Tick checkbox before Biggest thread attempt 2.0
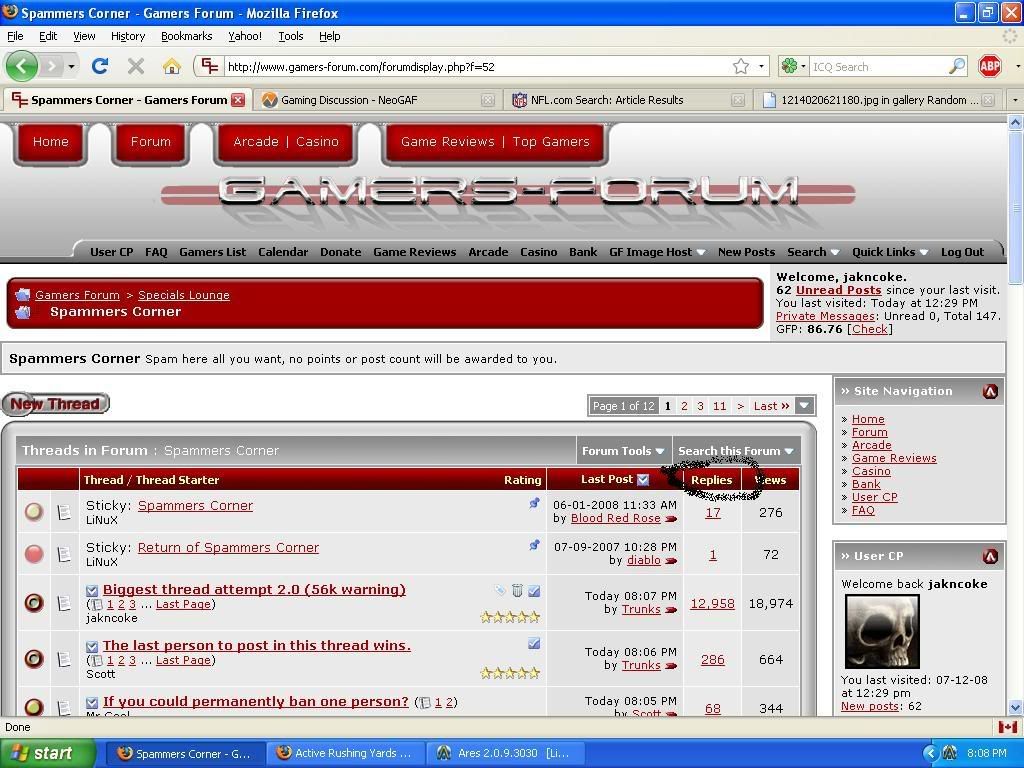This screenshot has height=768, width=1024. tap(92, 591)
